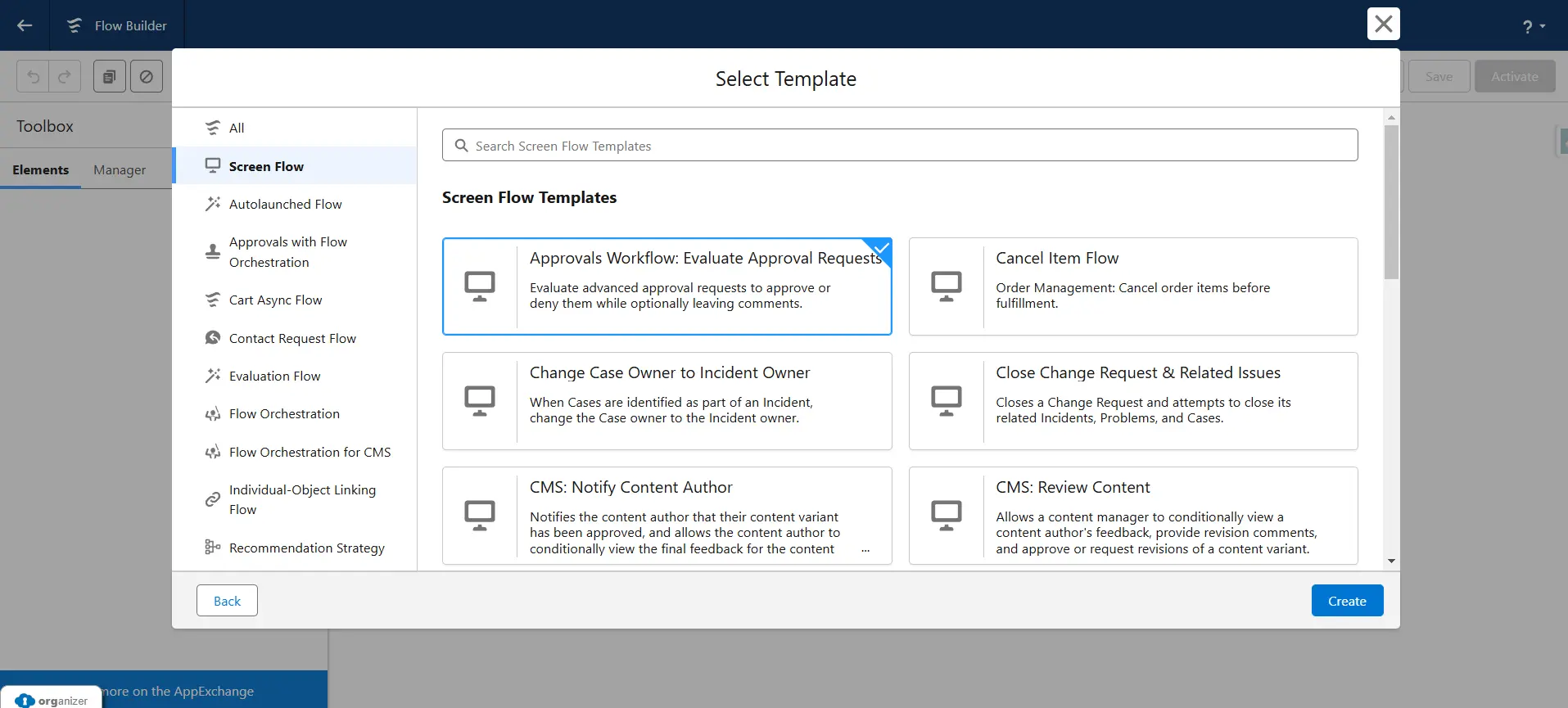The width and height of the screenshot is (1568, 708).
Task: Select Close Change Request & Related Issues template
Action: click(x=1133, y=401)
